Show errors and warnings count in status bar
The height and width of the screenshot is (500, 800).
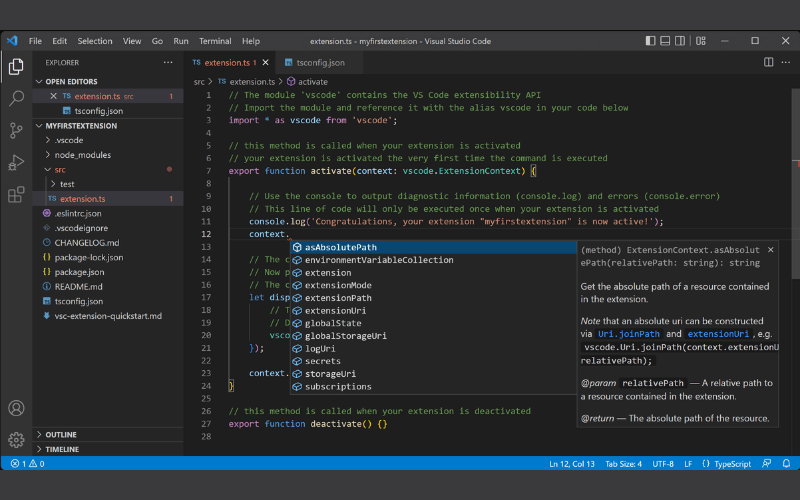click(x=28, y=464)
